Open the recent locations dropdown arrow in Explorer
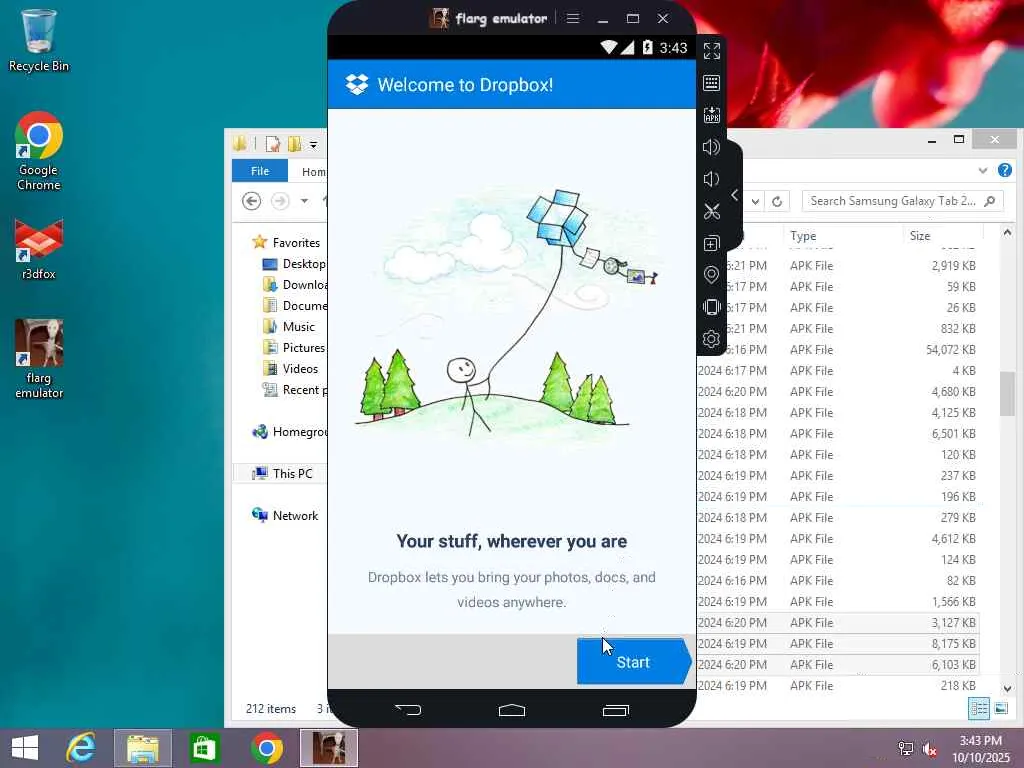The height and width of the screenshot is (768, 1024). (x=304, y=200)
